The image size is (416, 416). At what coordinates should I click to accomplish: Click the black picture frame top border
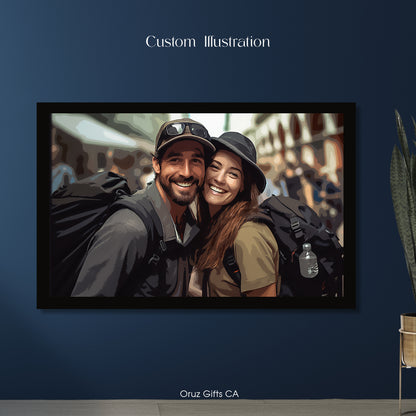tap(196, 108)
